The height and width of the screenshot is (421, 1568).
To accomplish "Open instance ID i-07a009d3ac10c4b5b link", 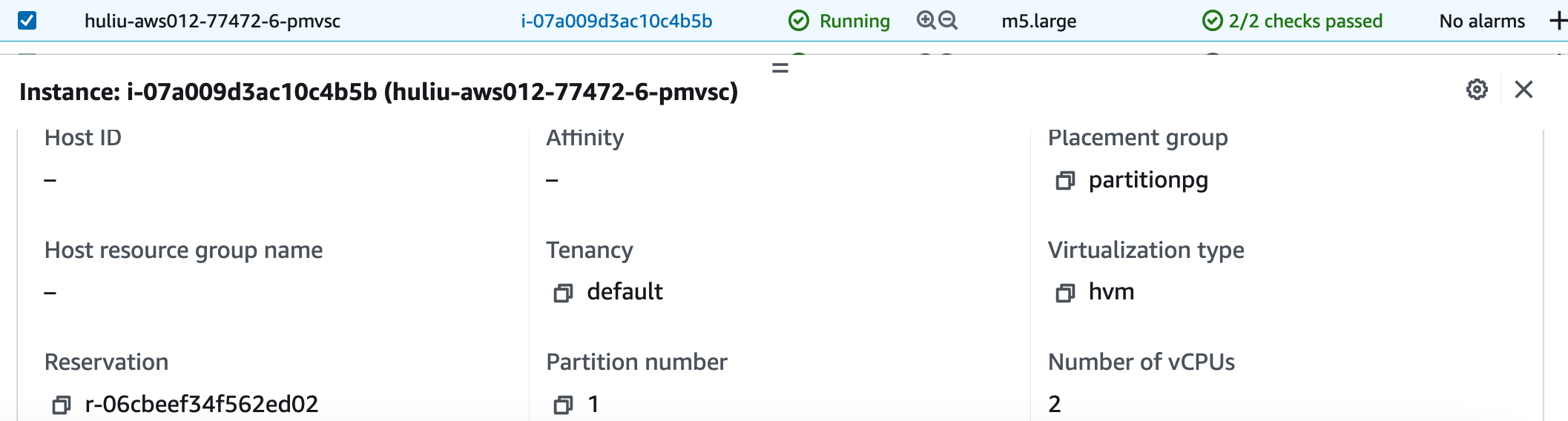I will click(616, 21).
